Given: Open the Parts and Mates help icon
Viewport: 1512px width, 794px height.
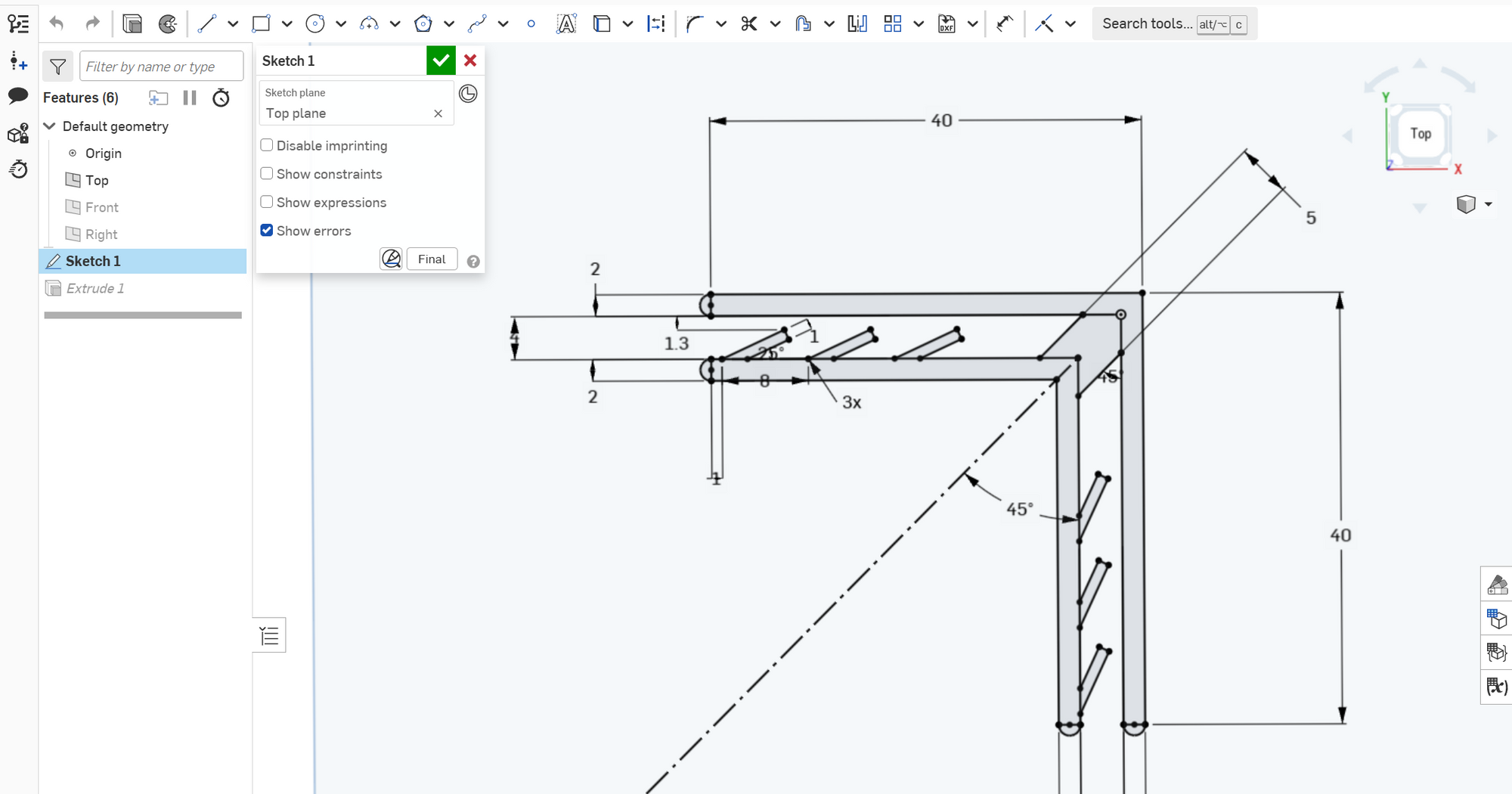Looking at the screenshot, I should coord(18,134).
